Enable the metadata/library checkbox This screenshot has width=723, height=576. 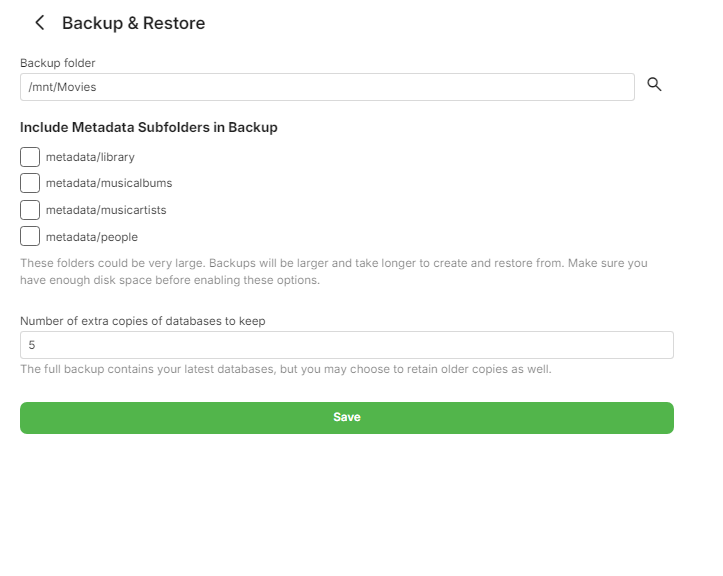(x=30, y=157)
